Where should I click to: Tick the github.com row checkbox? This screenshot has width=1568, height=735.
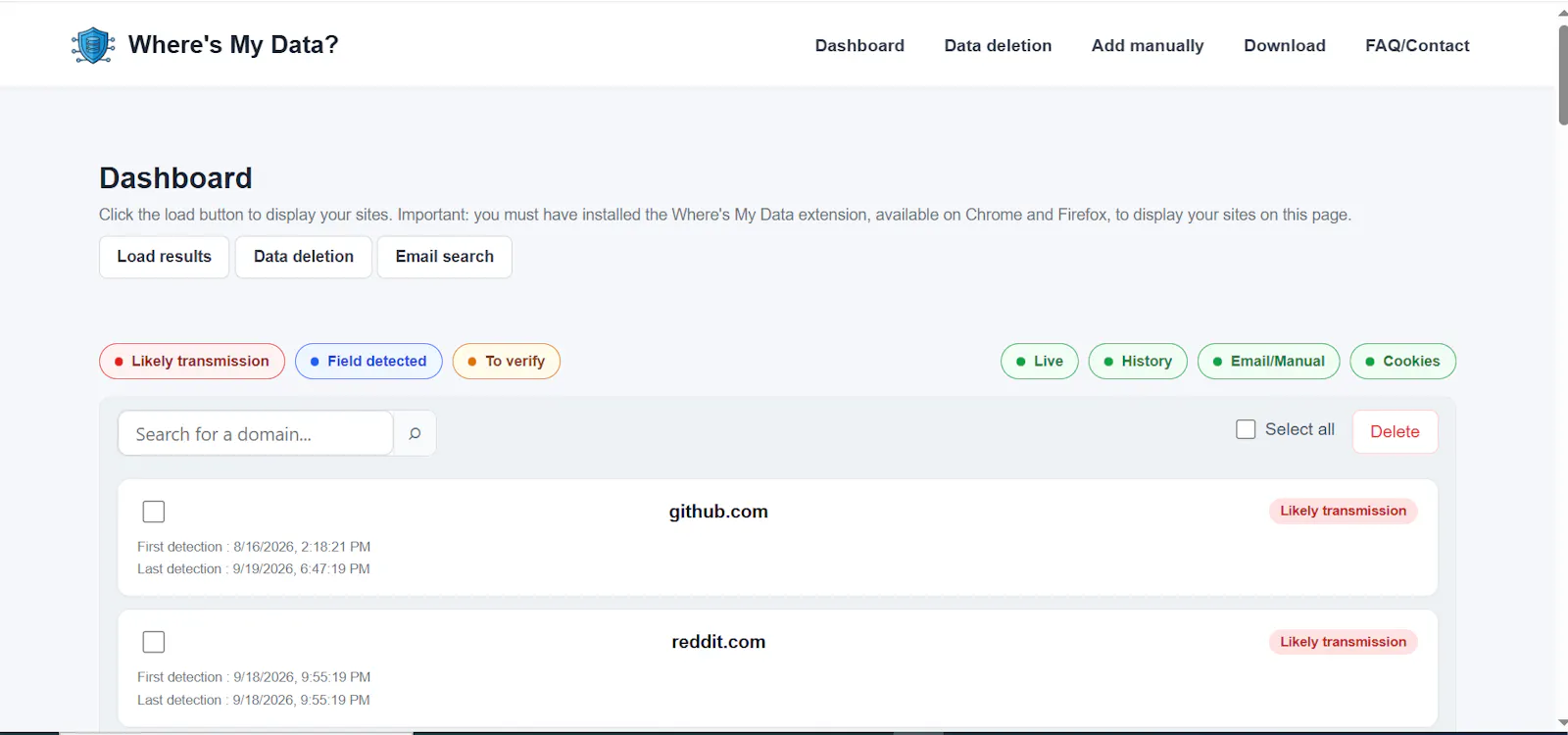pos(154,512)
